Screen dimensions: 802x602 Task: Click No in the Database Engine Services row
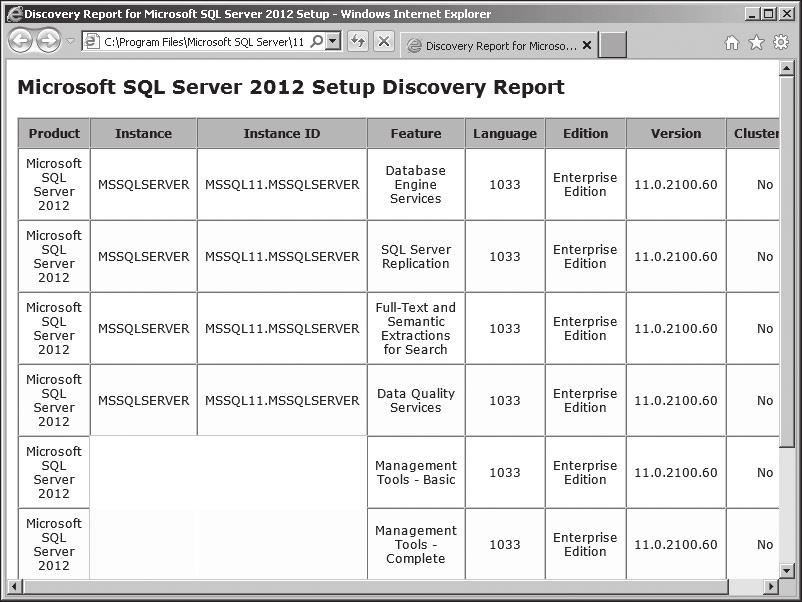[x=765, y=185]
